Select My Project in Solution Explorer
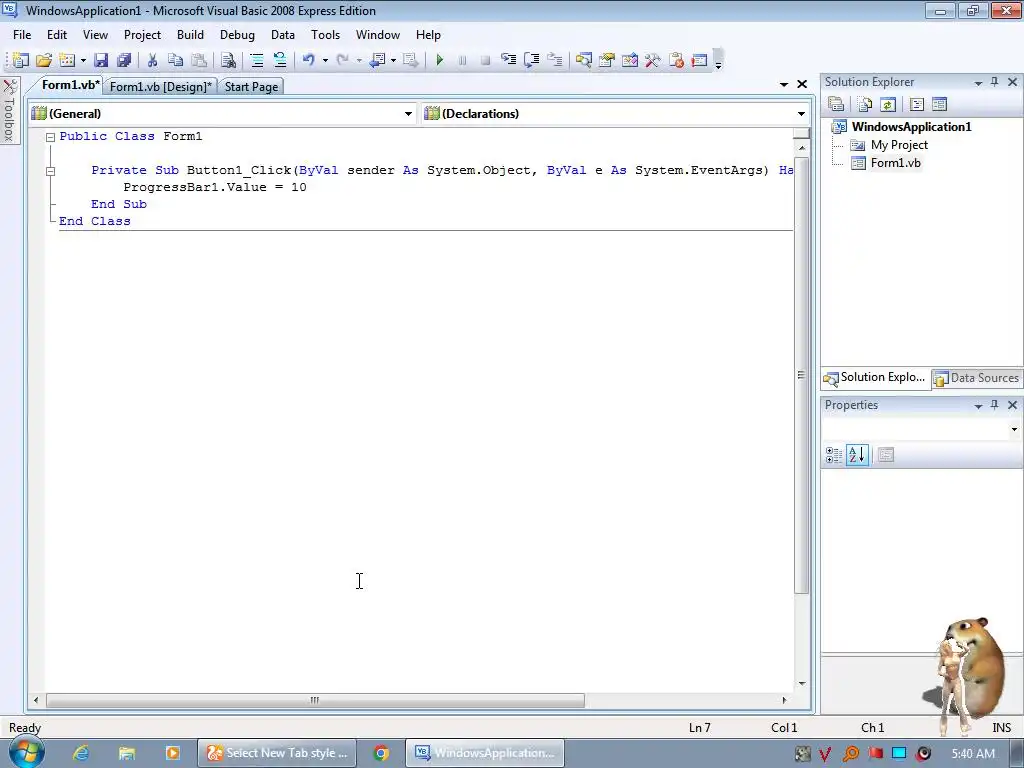The height and width of the screenshot is (768, 1024). [x=899, y=145]
